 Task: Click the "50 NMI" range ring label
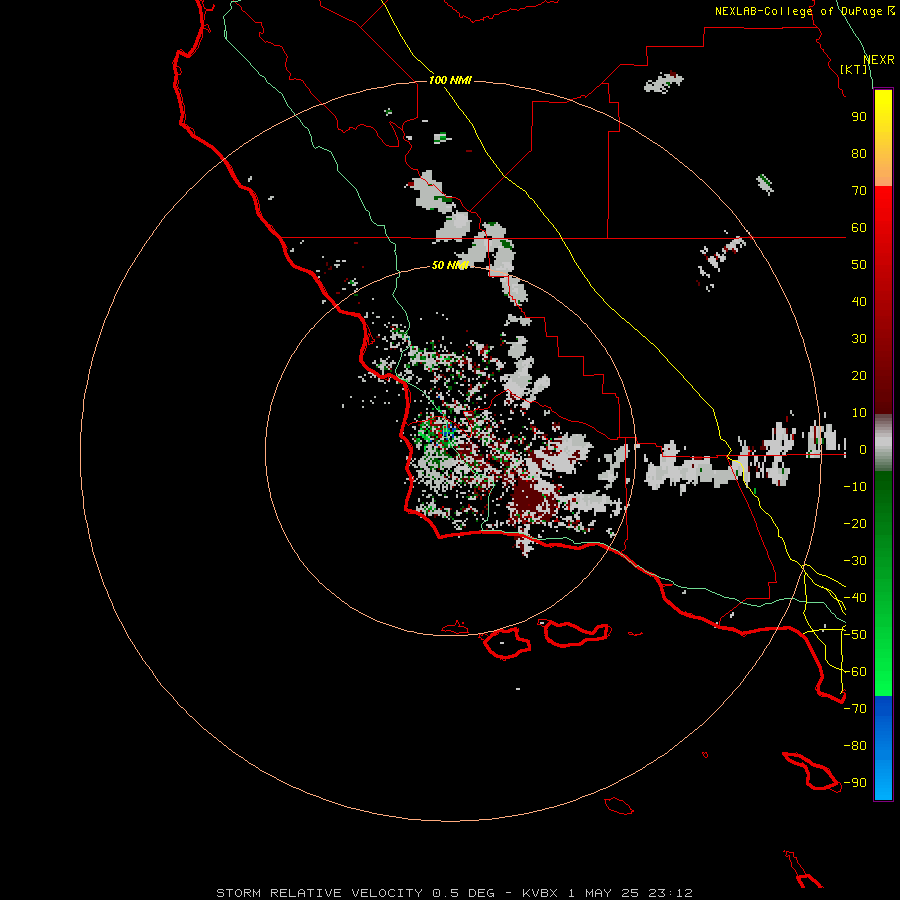click(x=450, y=265)
